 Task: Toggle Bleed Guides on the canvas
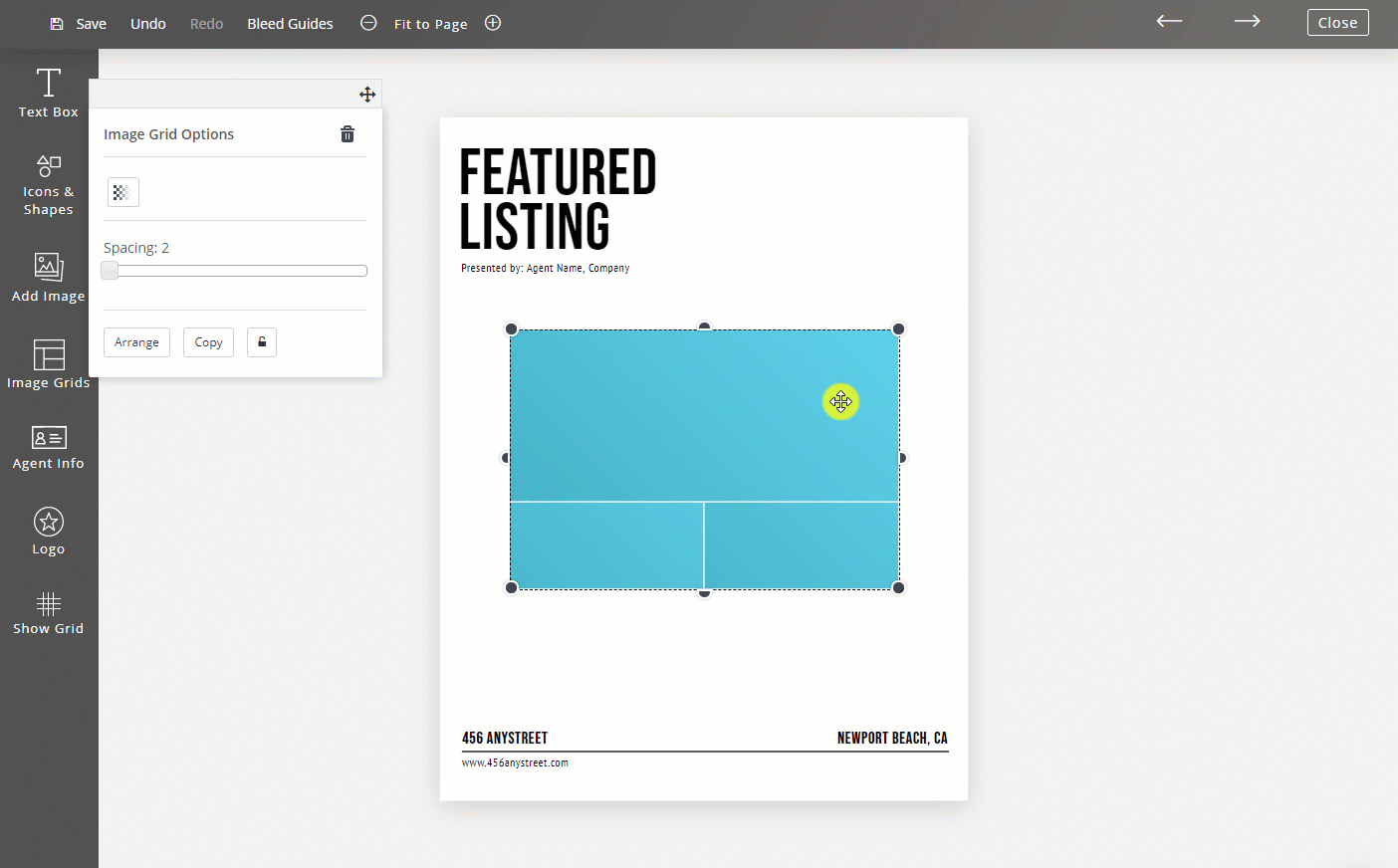tap(289, 23)
